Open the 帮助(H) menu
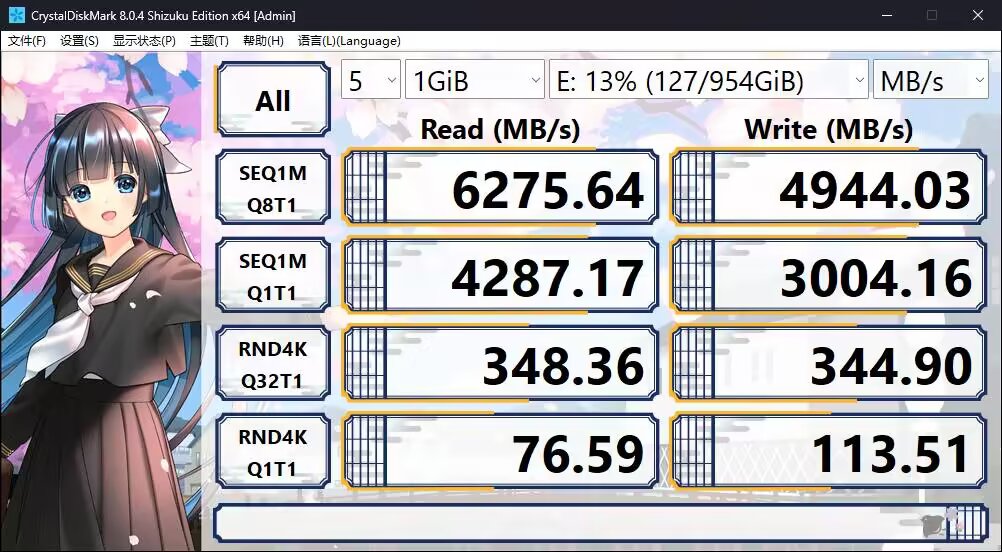The width and height of the screenshot is (1002, 552). 263,41
